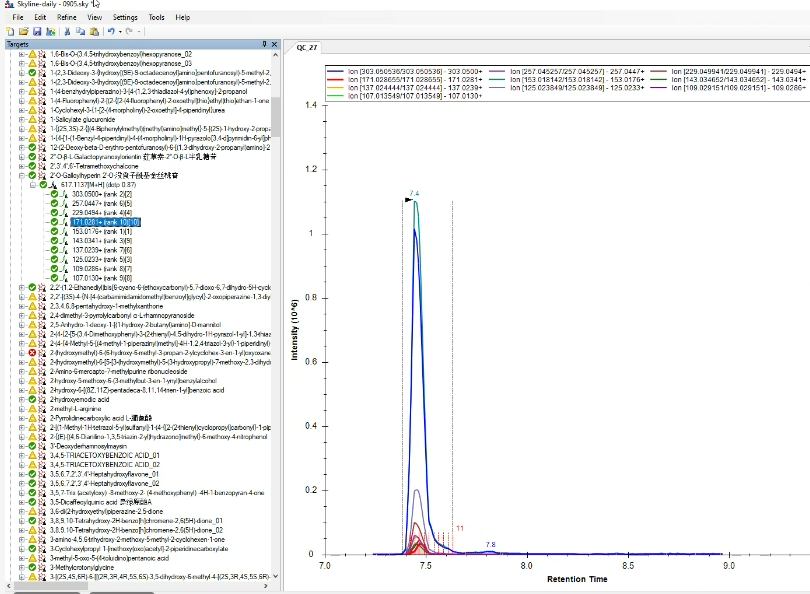This screenshot has height=594, width=810.
Task: Collapse the 617.1137[M+H] precursor node
Action: pyautogui.click(x=32, y=185)
